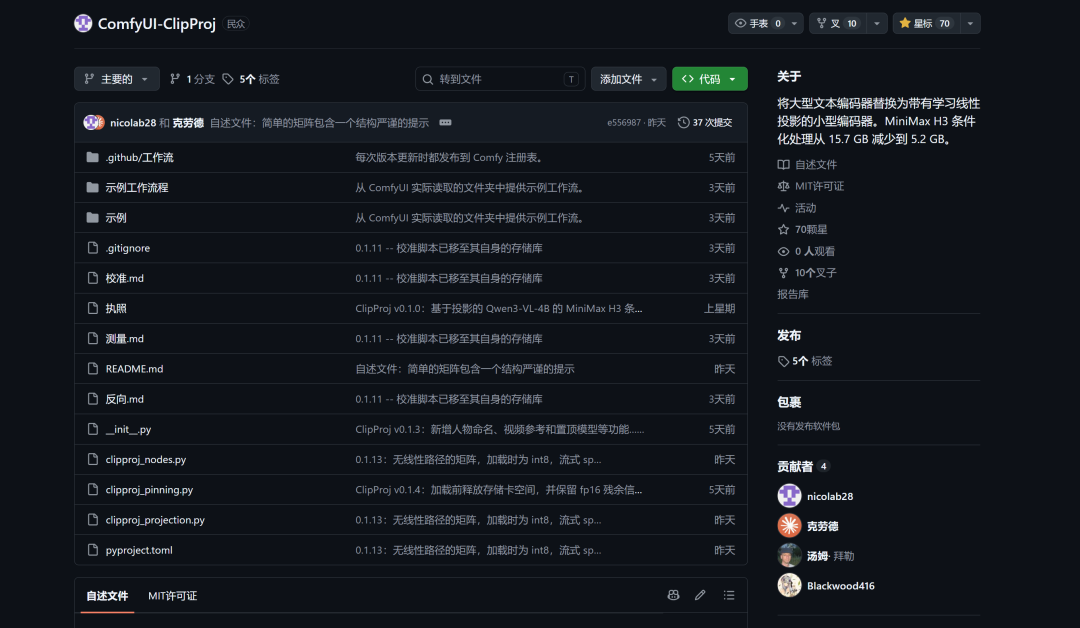Click Blackwood416 contributor avatar
The width and height of the screenshot is (1080, 628).
pyautogui.click(x=789, y=585)
